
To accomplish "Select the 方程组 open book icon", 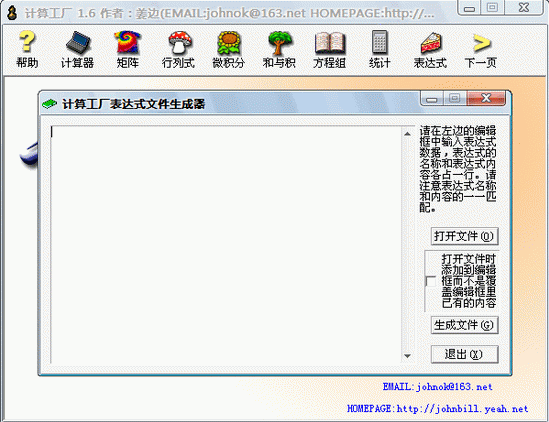I will (x=329, y=49).
